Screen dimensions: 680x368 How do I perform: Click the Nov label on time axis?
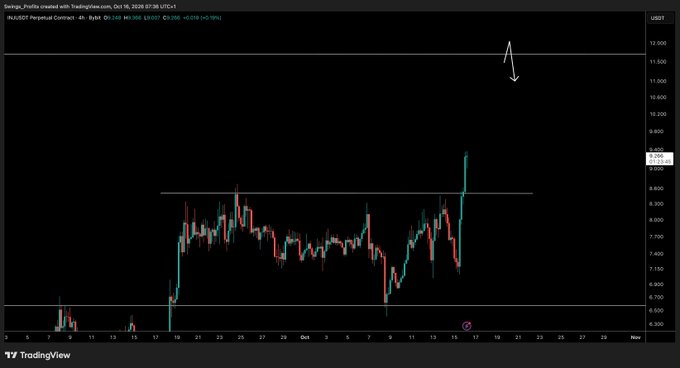coord(636,337)
